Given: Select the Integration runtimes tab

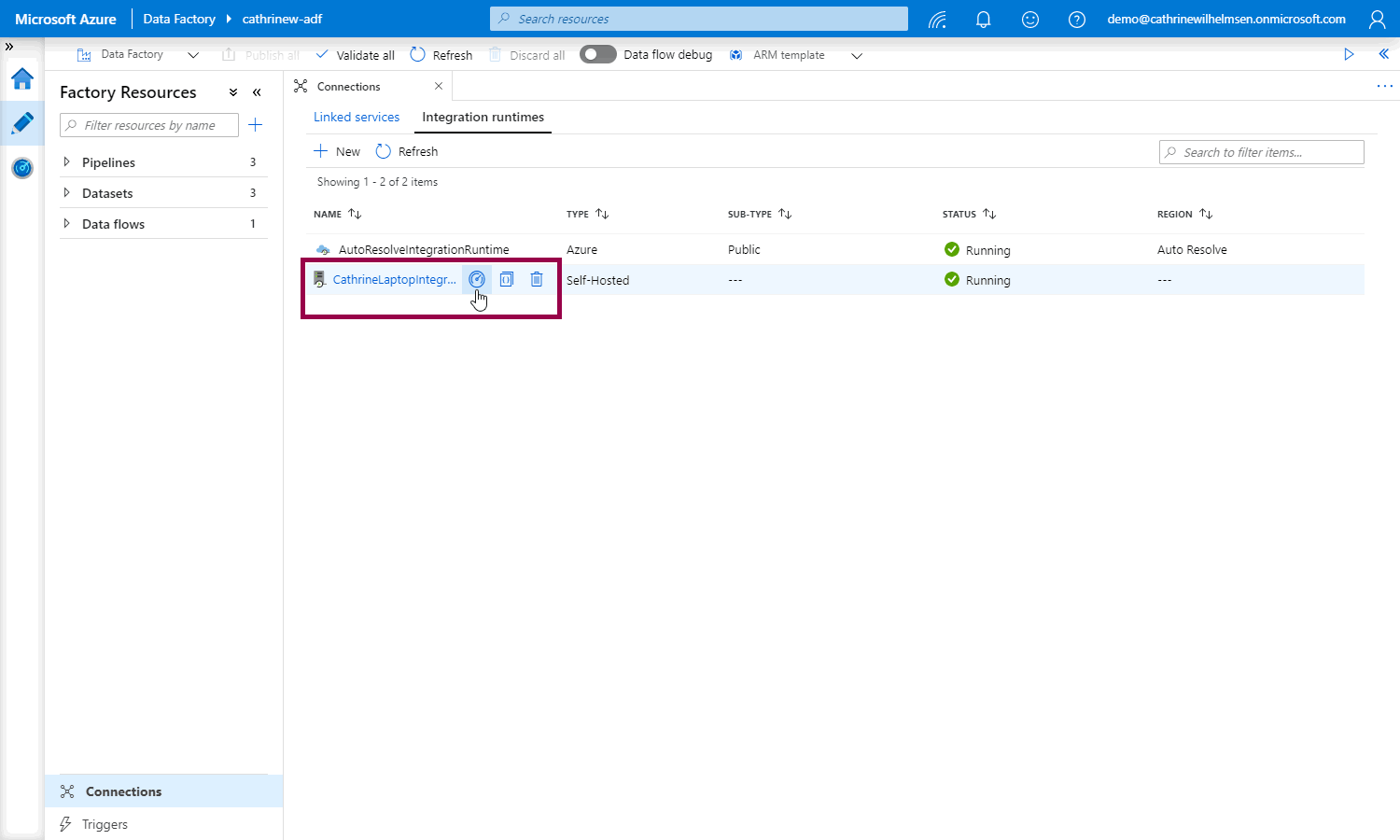Looking at the screenshot, I should point(483,117).
